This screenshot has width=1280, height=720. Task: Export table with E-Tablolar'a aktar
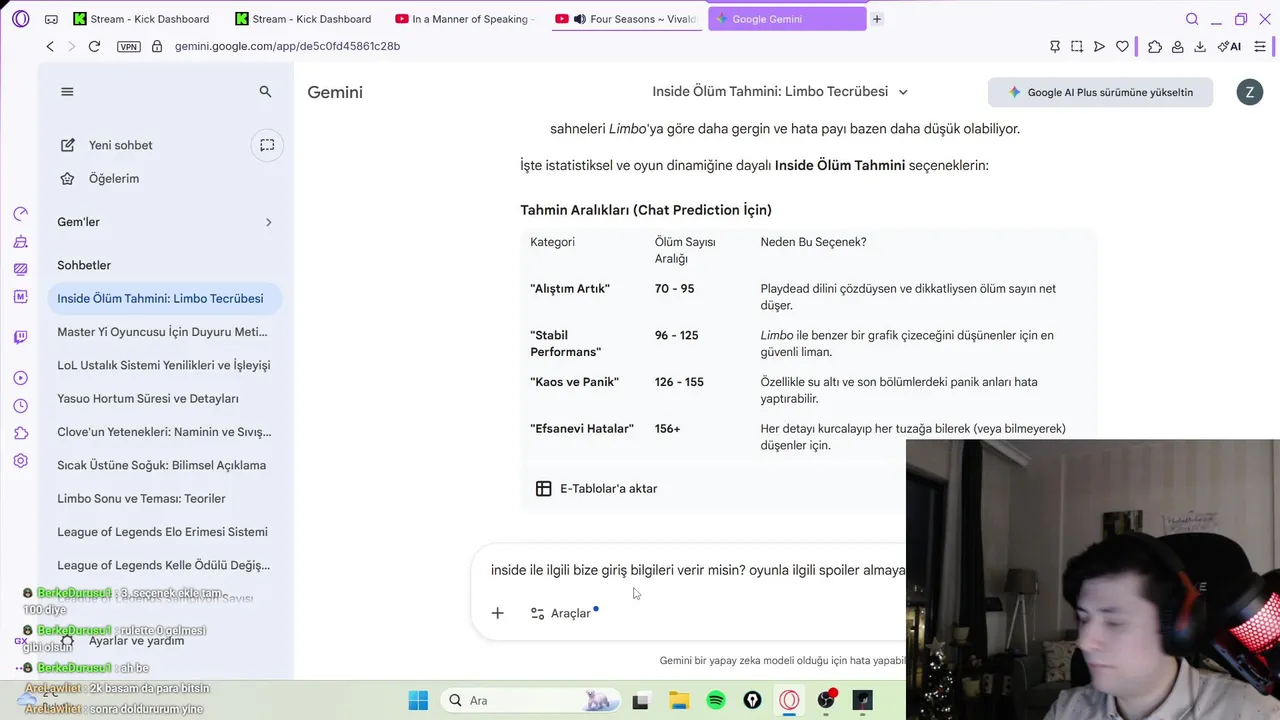point(596,489)
